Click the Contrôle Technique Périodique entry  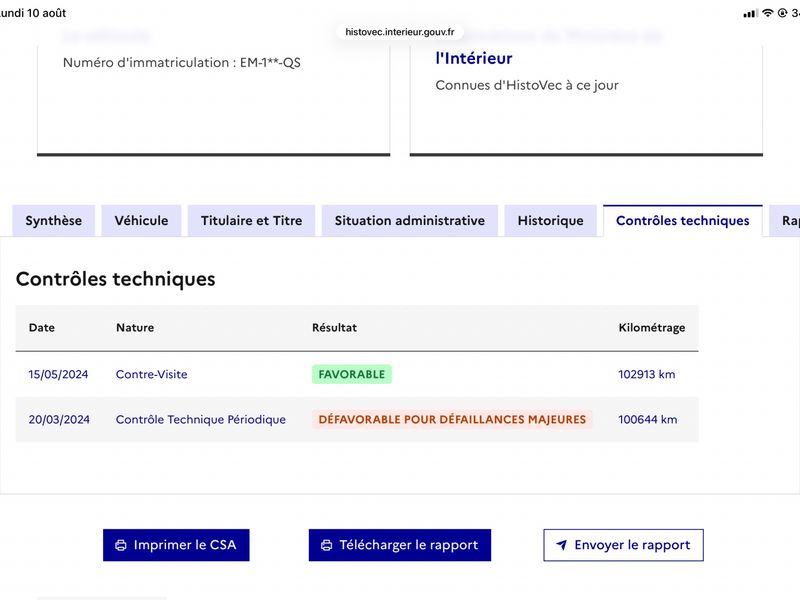point(201,419)
